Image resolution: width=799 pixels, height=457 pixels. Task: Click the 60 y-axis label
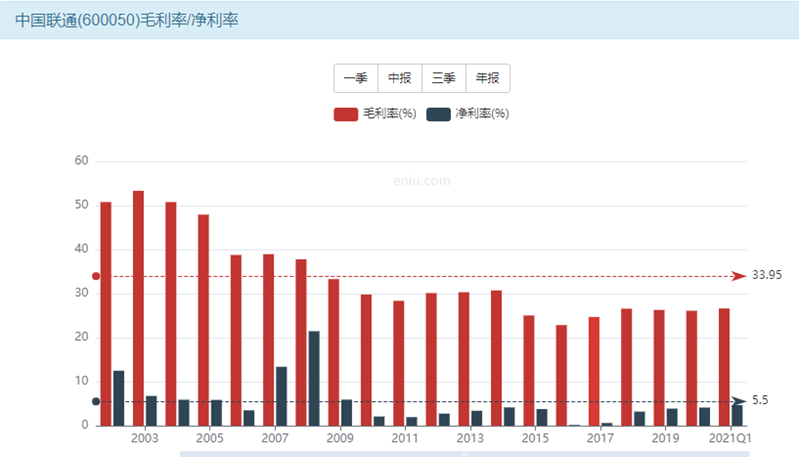(82, 160)
